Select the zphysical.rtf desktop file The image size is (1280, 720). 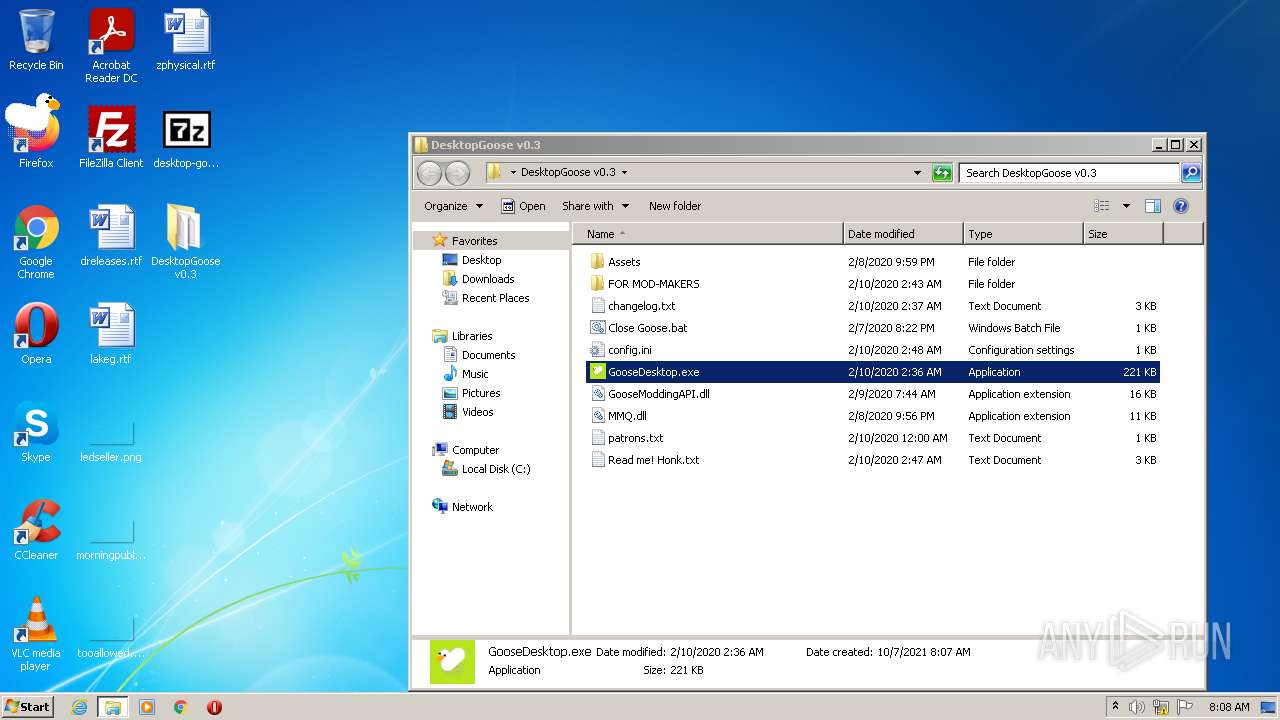coord(186,41)
